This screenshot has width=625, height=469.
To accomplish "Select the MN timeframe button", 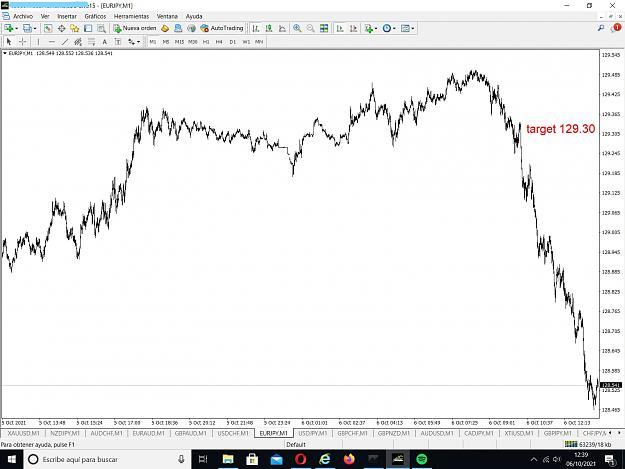I will [259, 42].
